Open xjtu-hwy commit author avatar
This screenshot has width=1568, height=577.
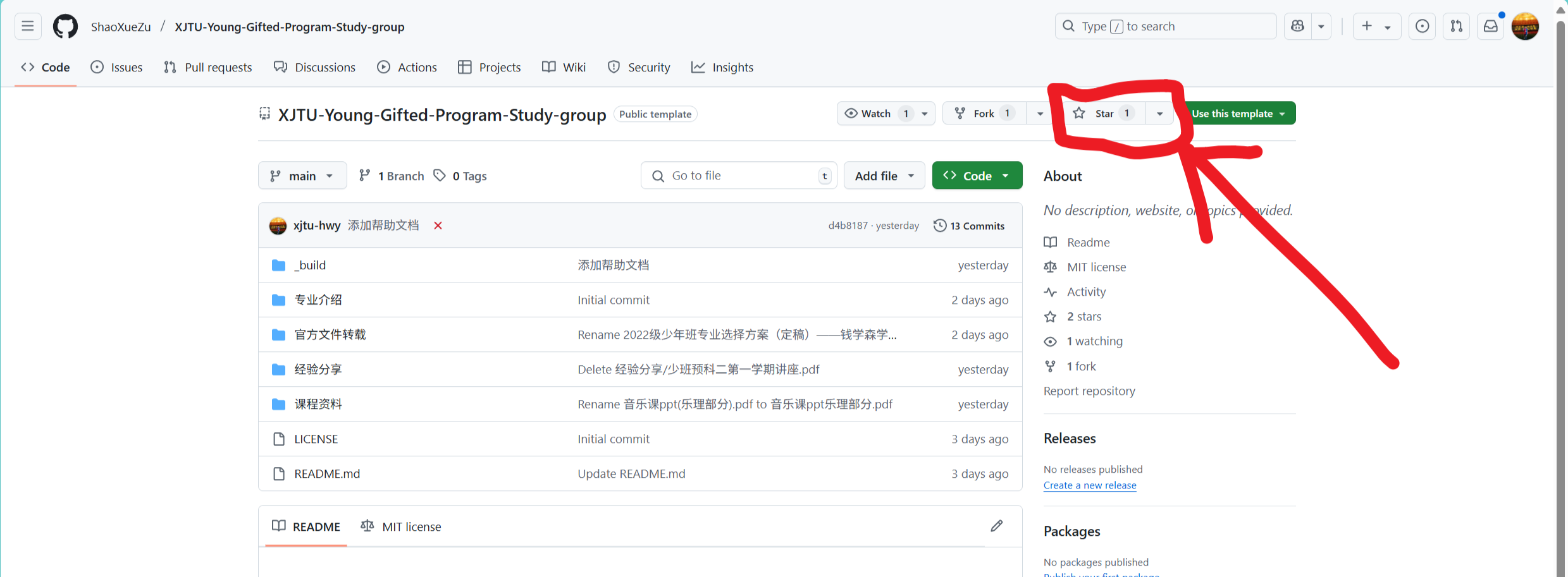[278, 226]
